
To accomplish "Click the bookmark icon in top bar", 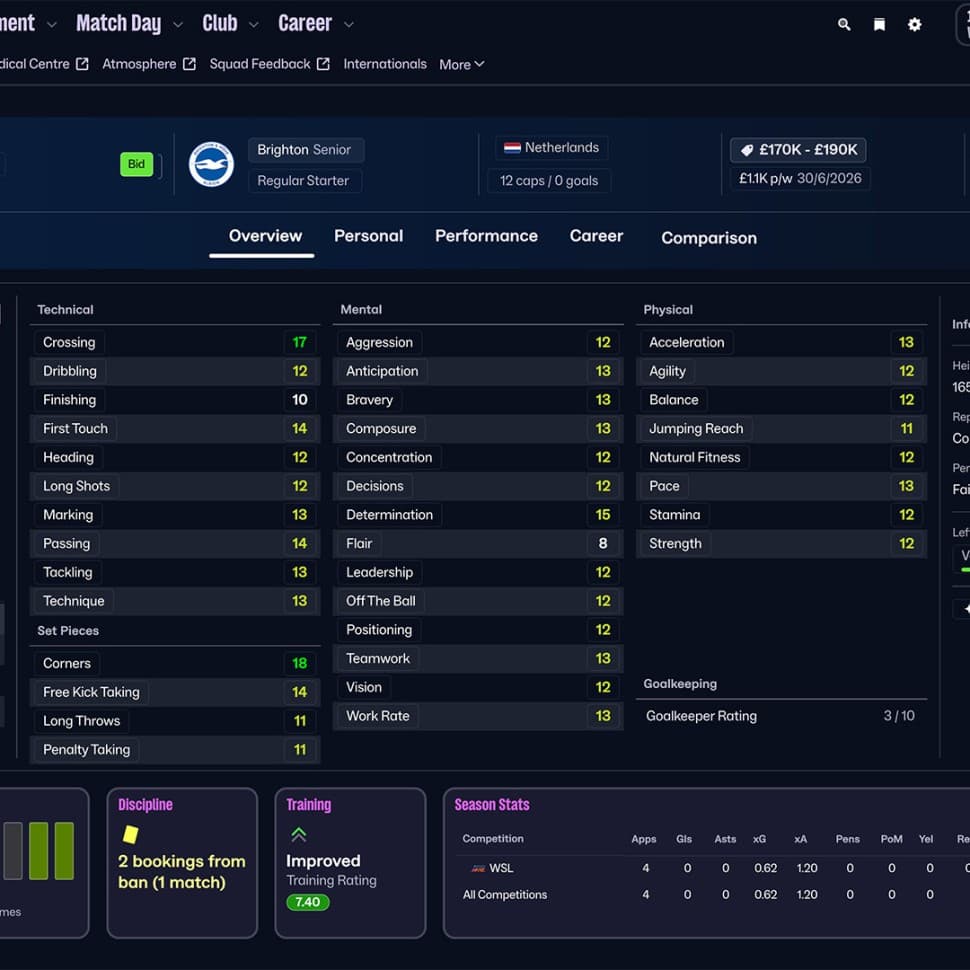I will (879, 25).
